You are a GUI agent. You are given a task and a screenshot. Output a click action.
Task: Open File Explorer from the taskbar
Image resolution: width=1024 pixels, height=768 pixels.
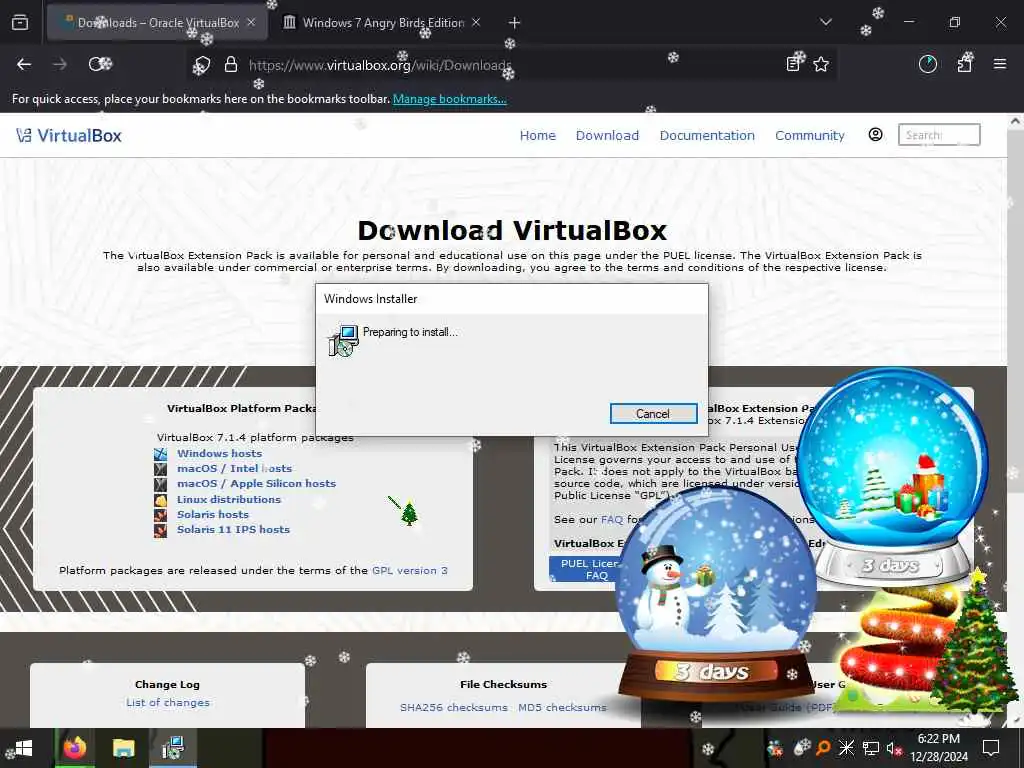click(x=123, y=748)
